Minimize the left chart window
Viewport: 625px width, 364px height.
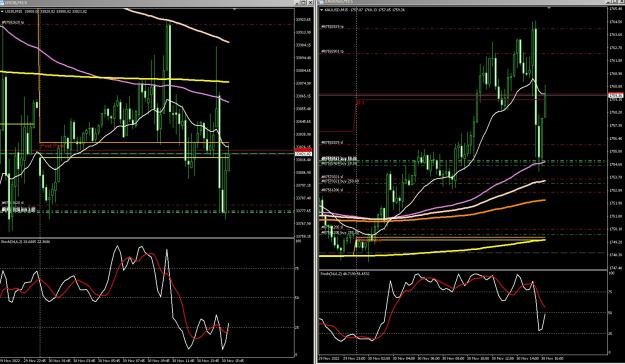[x=298, y=3]
